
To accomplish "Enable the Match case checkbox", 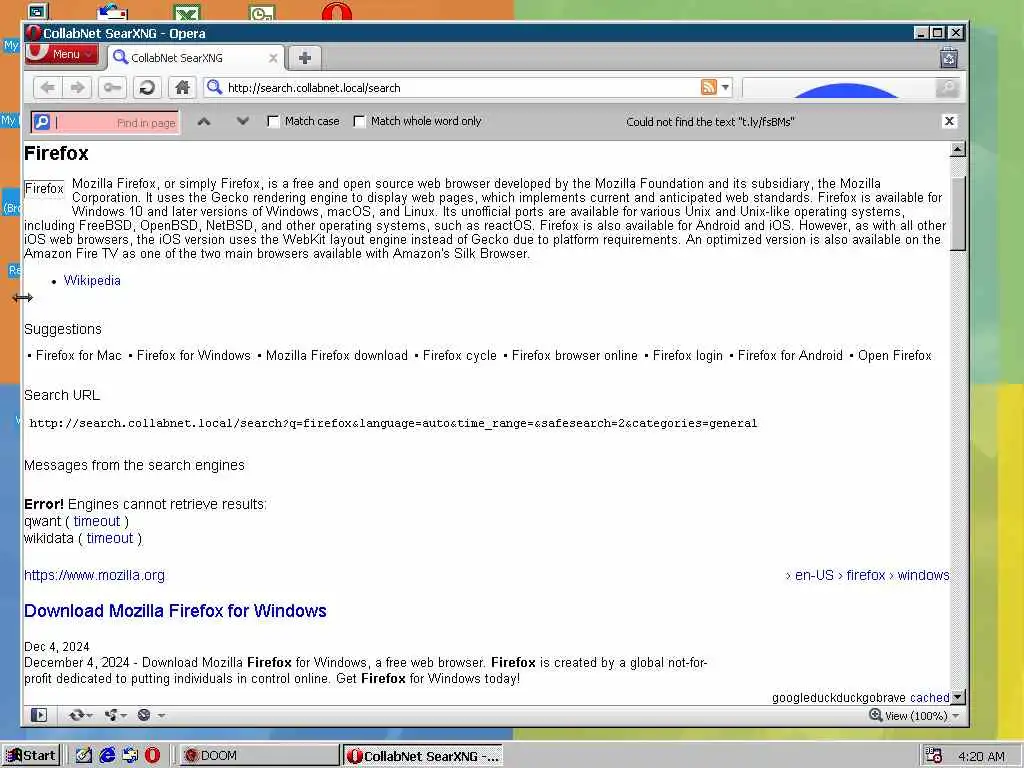I will (x=274, y=121).
